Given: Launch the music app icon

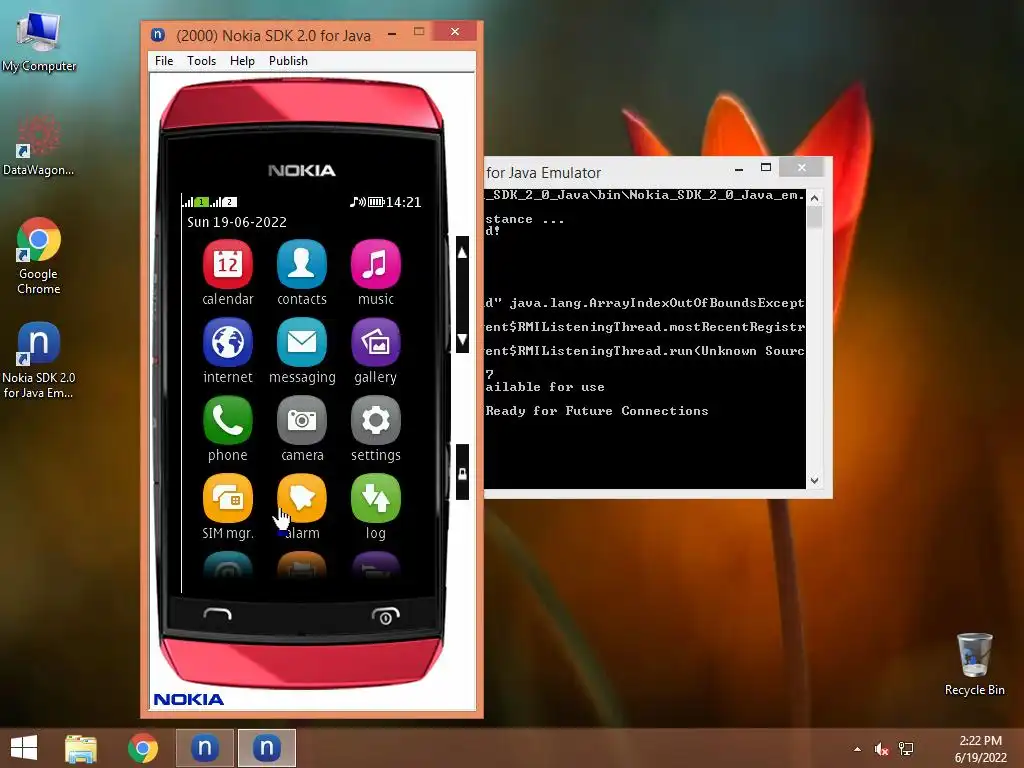Looking at the screenshot, I should [x=376, y=264].
